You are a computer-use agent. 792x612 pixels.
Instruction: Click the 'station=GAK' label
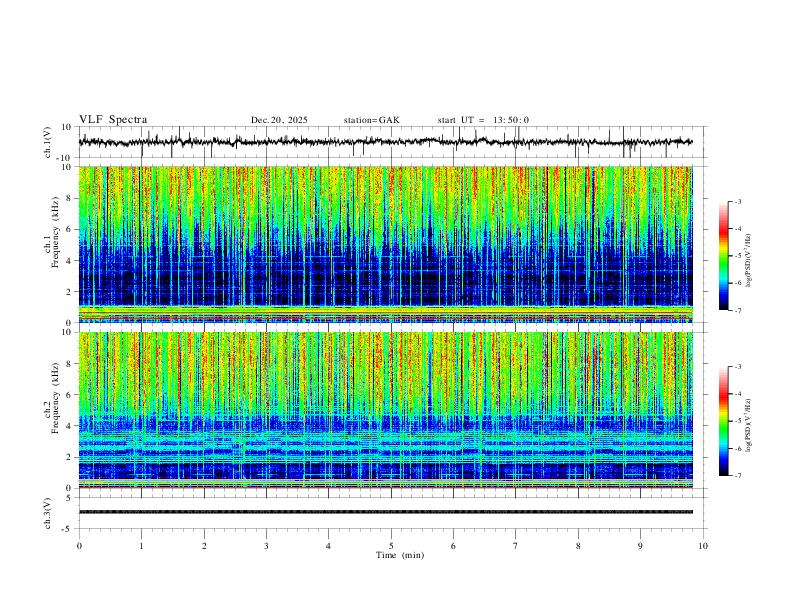371,120
